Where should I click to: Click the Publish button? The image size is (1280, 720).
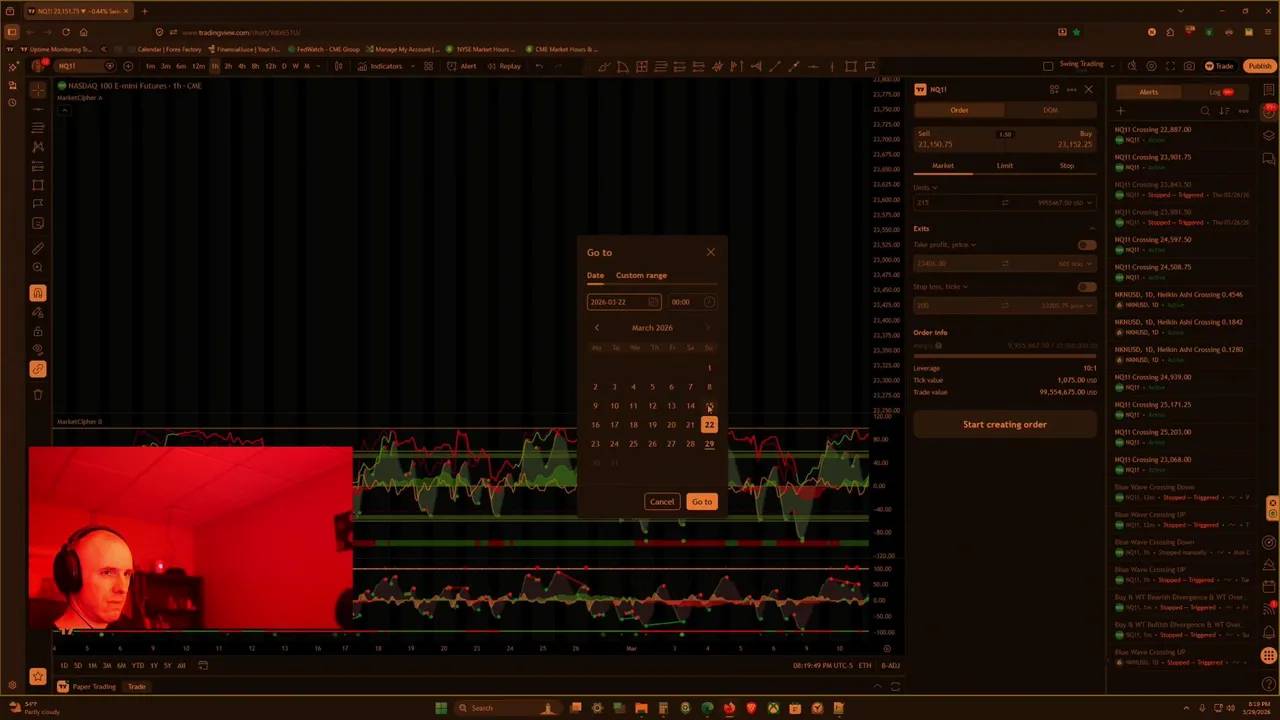pos(1259,66)
